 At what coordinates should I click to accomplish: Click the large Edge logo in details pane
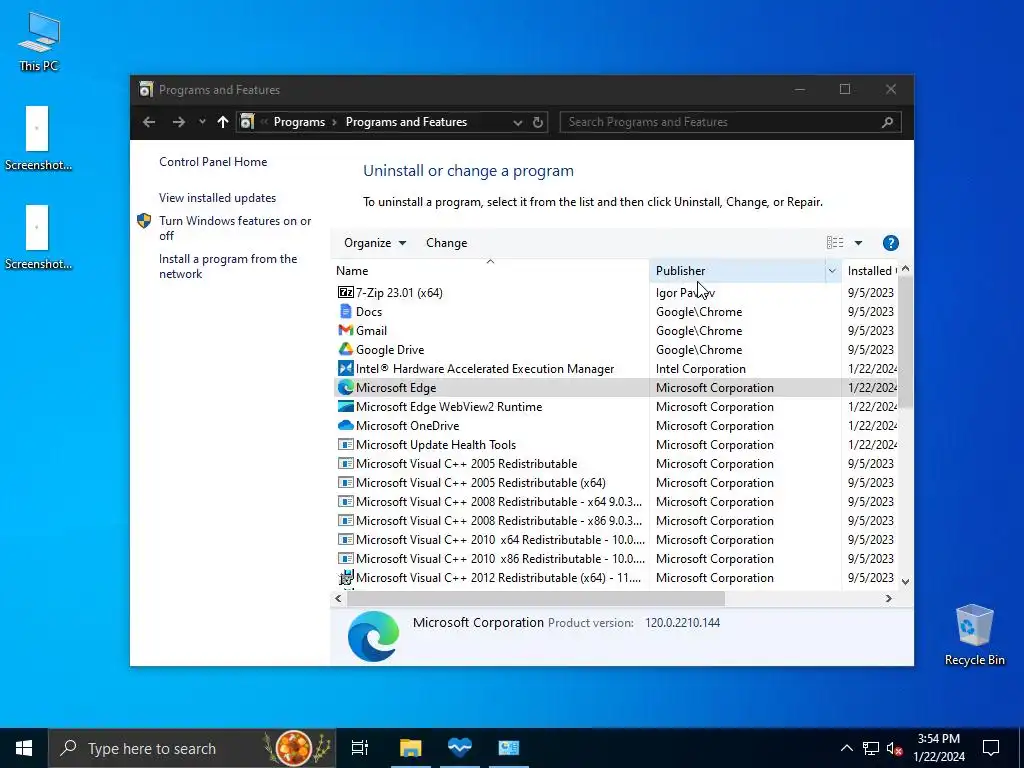tap(373, 635)
